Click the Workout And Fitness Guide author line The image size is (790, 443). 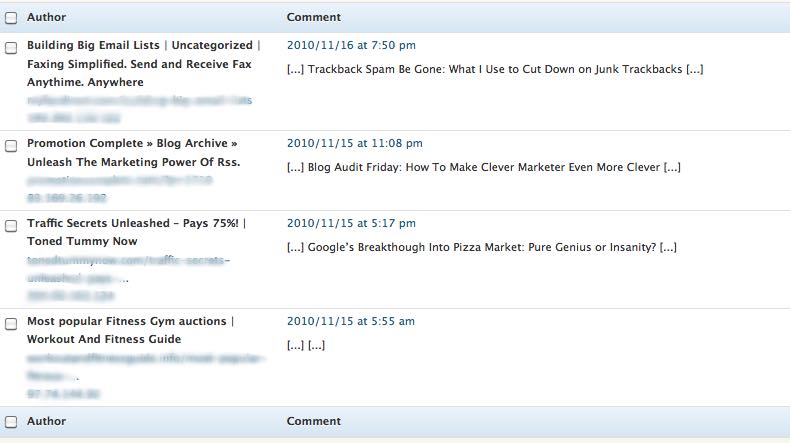click(x=104, y=339)
